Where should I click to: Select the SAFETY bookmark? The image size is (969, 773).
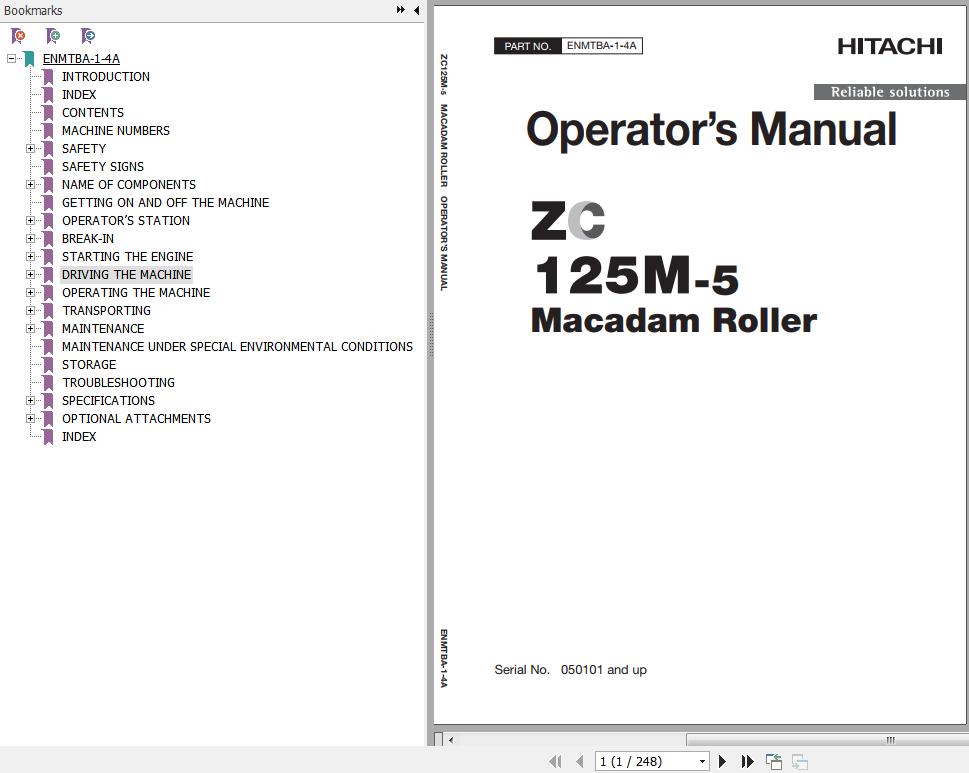[x=84, y=148]
